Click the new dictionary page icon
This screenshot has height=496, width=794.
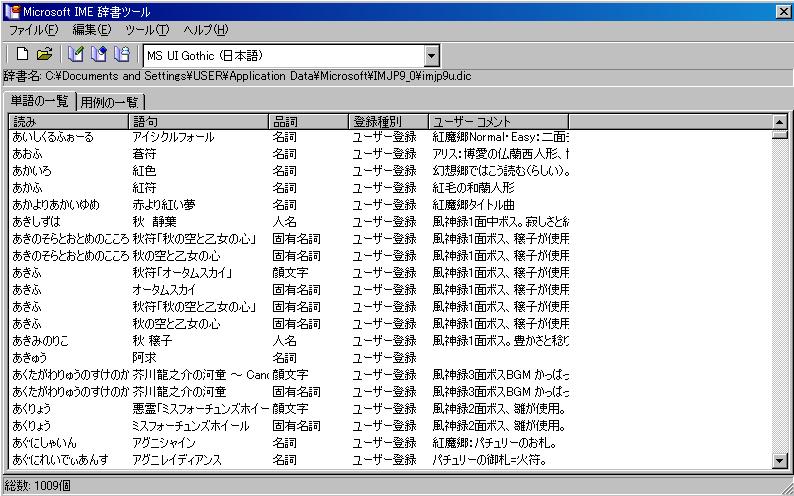coord(22,55)
